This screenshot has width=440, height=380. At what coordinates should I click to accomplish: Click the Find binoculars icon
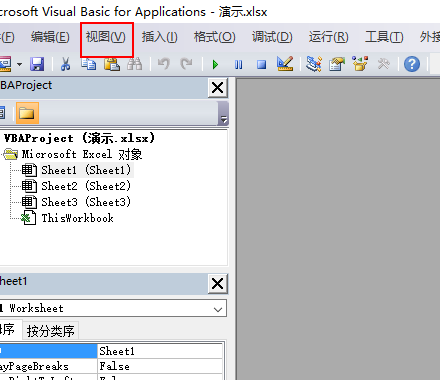click(x=135, y=64)
